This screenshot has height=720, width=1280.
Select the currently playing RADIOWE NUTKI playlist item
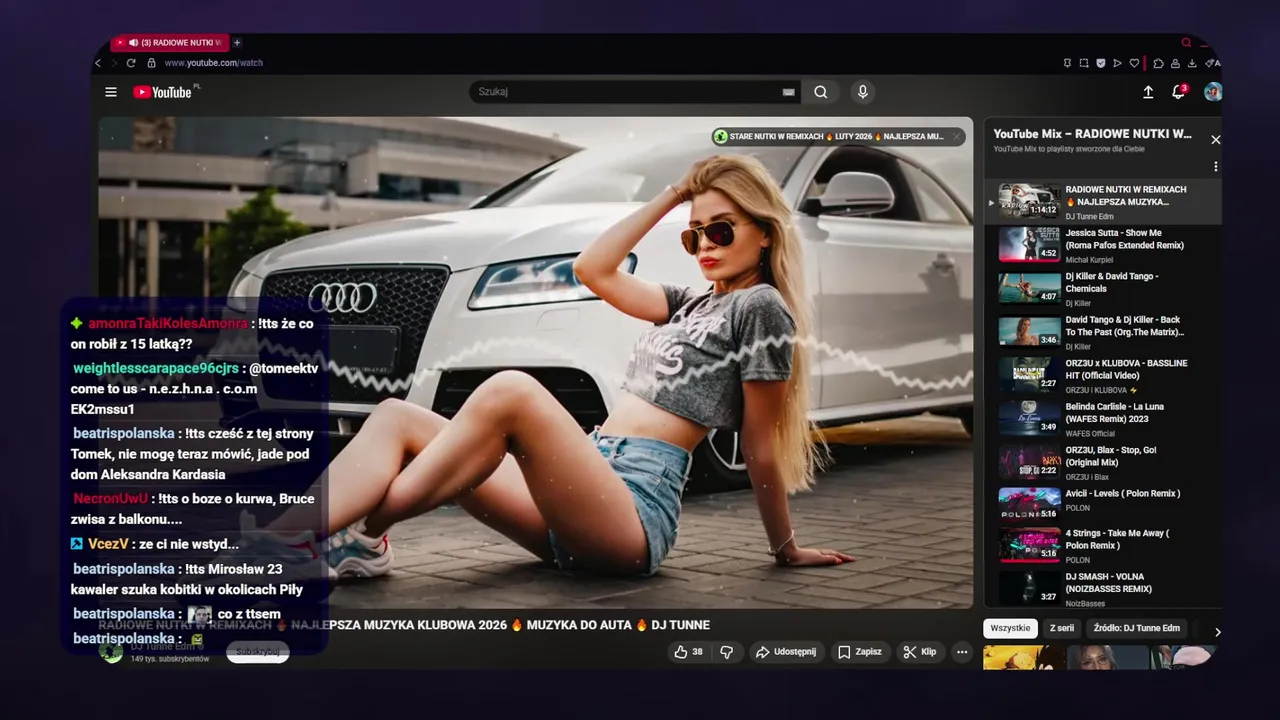coord(1102,202)
